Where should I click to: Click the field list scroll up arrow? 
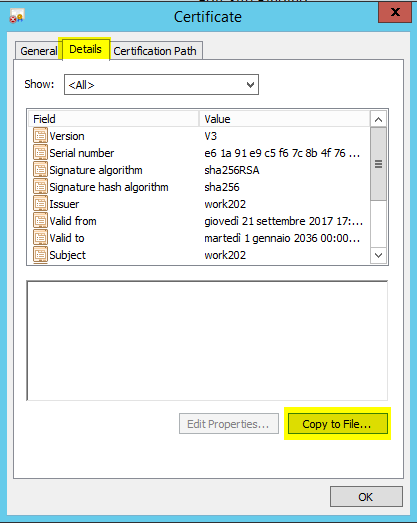click(x=378, y=119)
